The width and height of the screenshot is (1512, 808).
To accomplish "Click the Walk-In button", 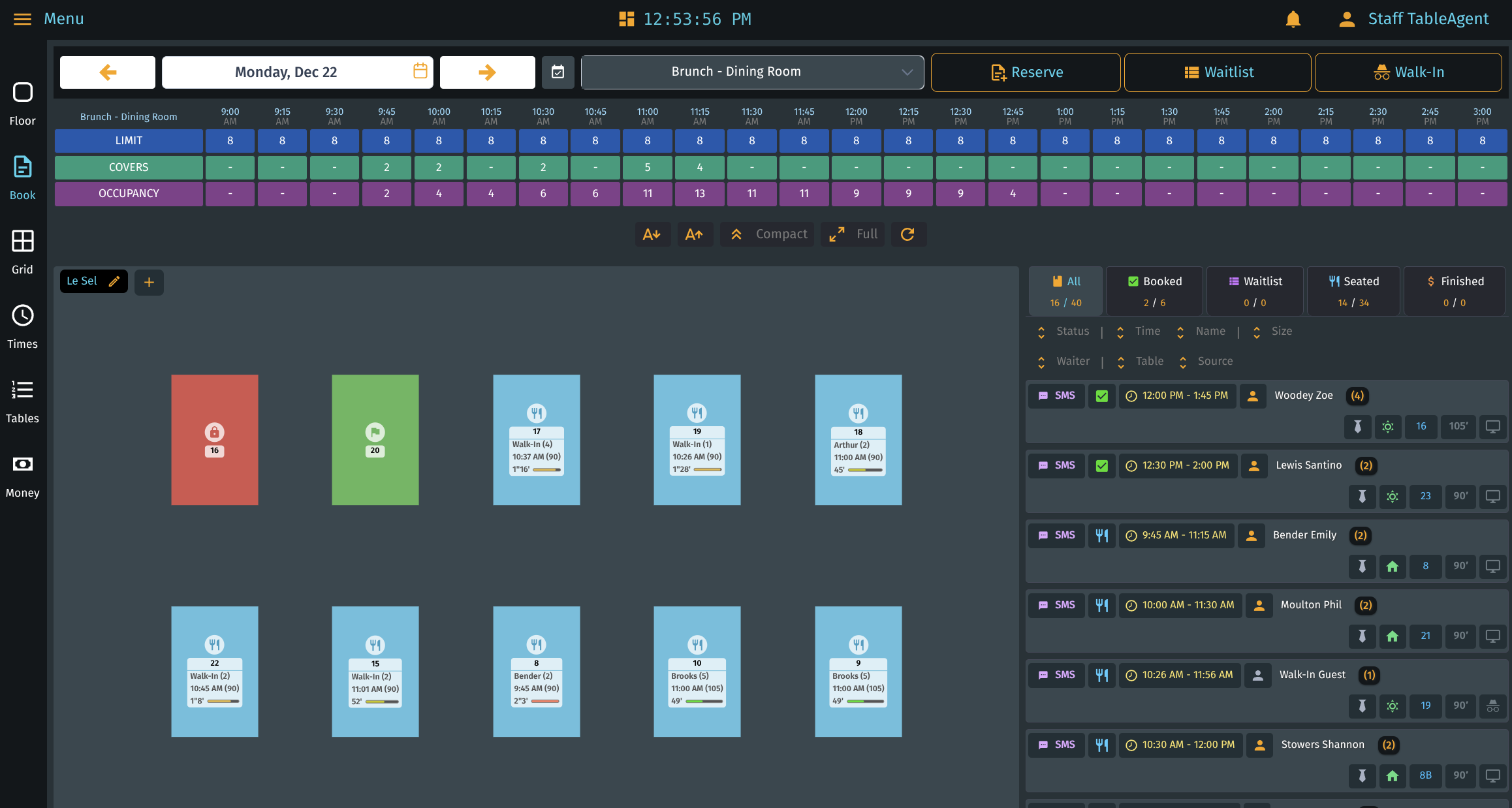I will coord(1408,72).
